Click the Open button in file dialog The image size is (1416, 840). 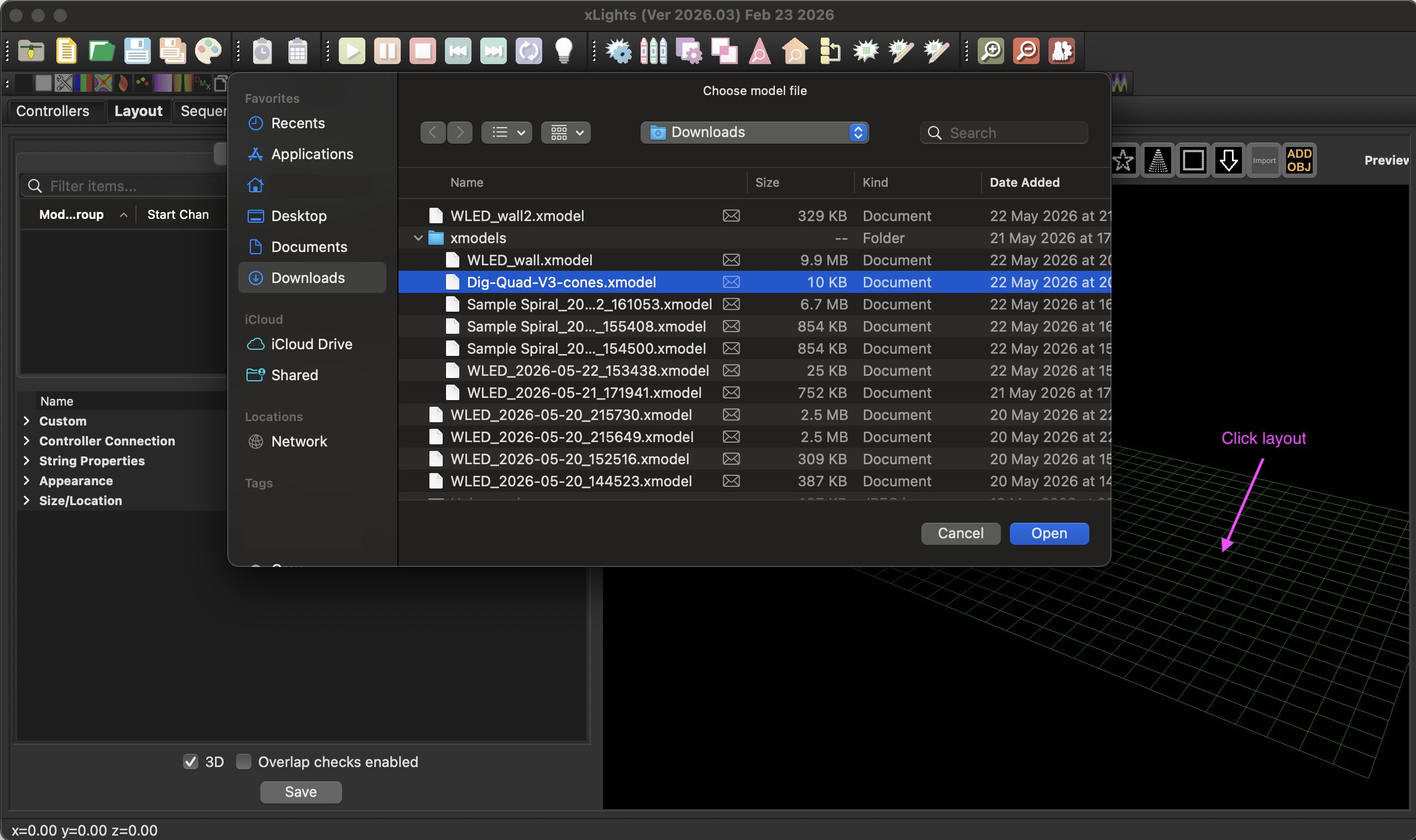[1048, 533]
